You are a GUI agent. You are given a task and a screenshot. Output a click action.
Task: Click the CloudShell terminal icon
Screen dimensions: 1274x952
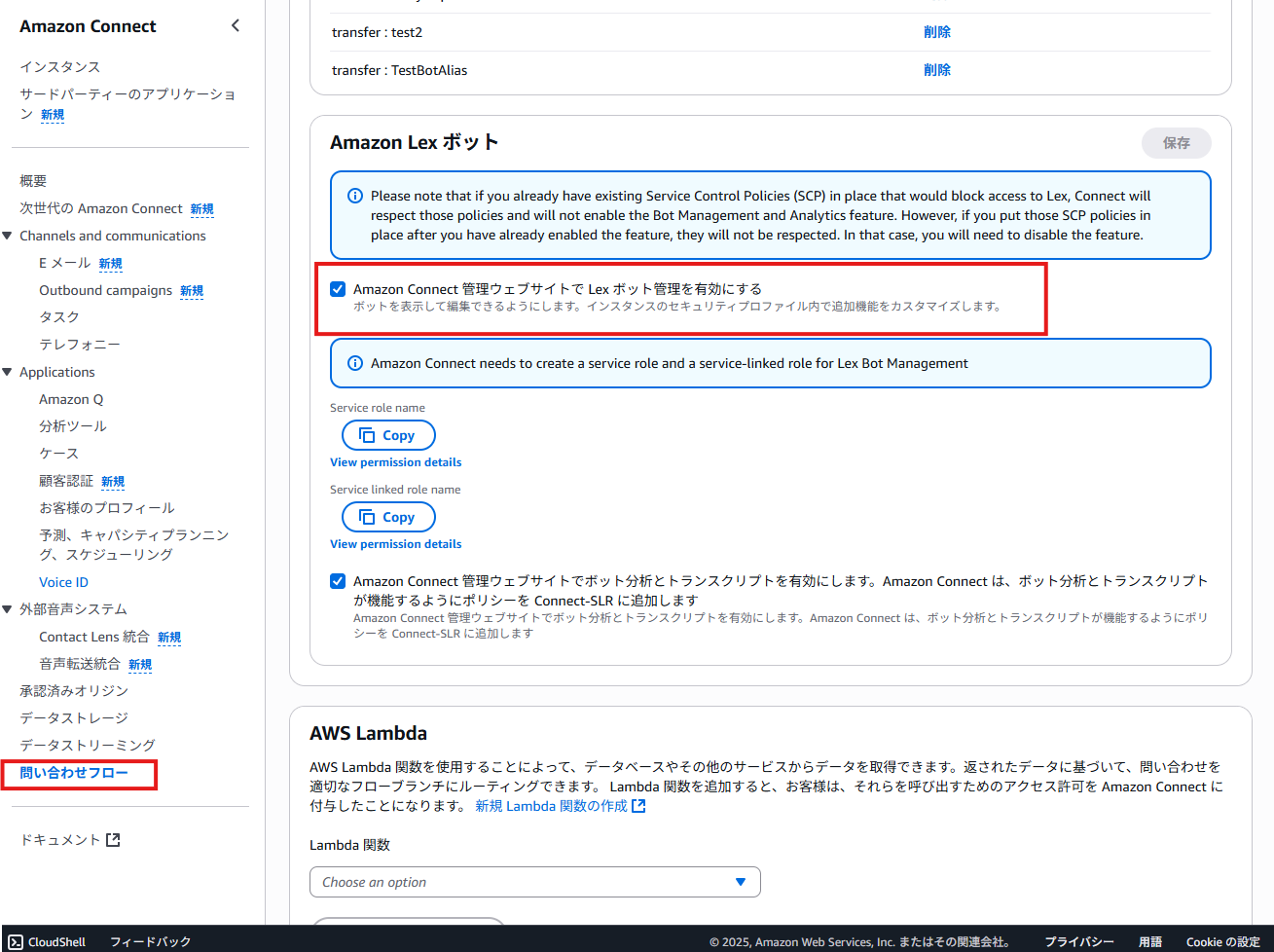[16, 941]
